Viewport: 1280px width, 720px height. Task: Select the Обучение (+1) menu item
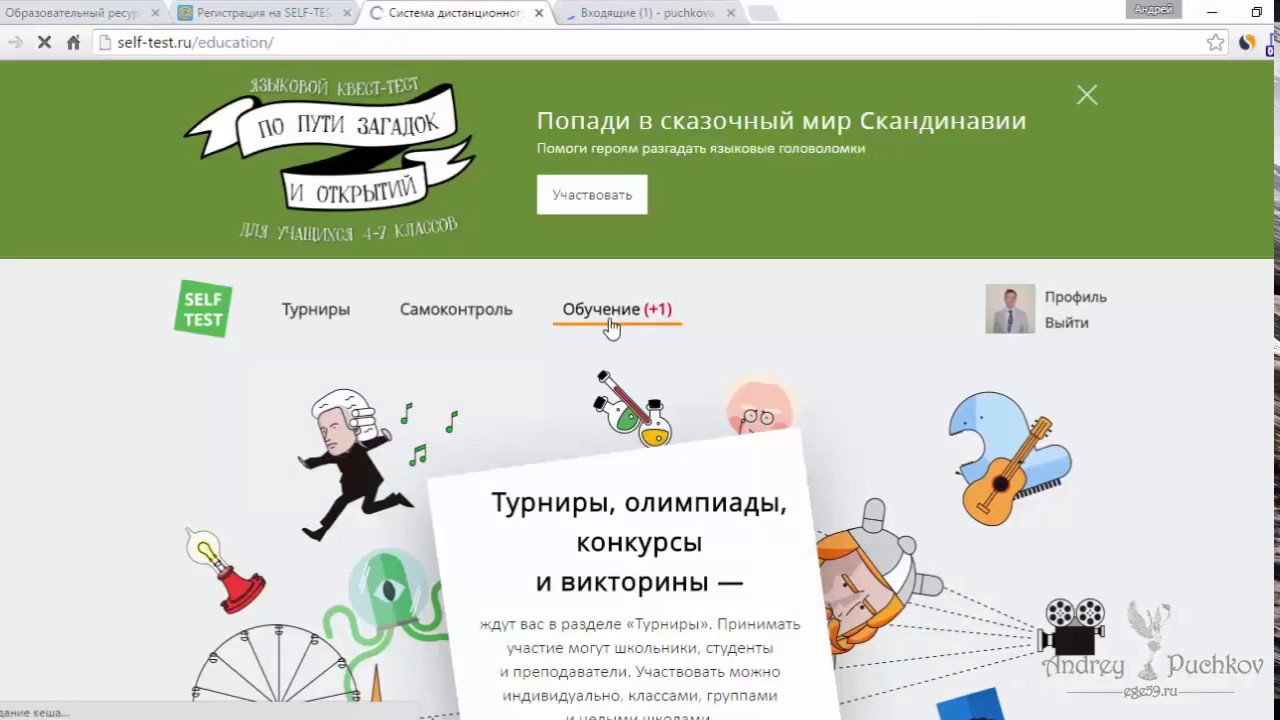coord(617,310)
